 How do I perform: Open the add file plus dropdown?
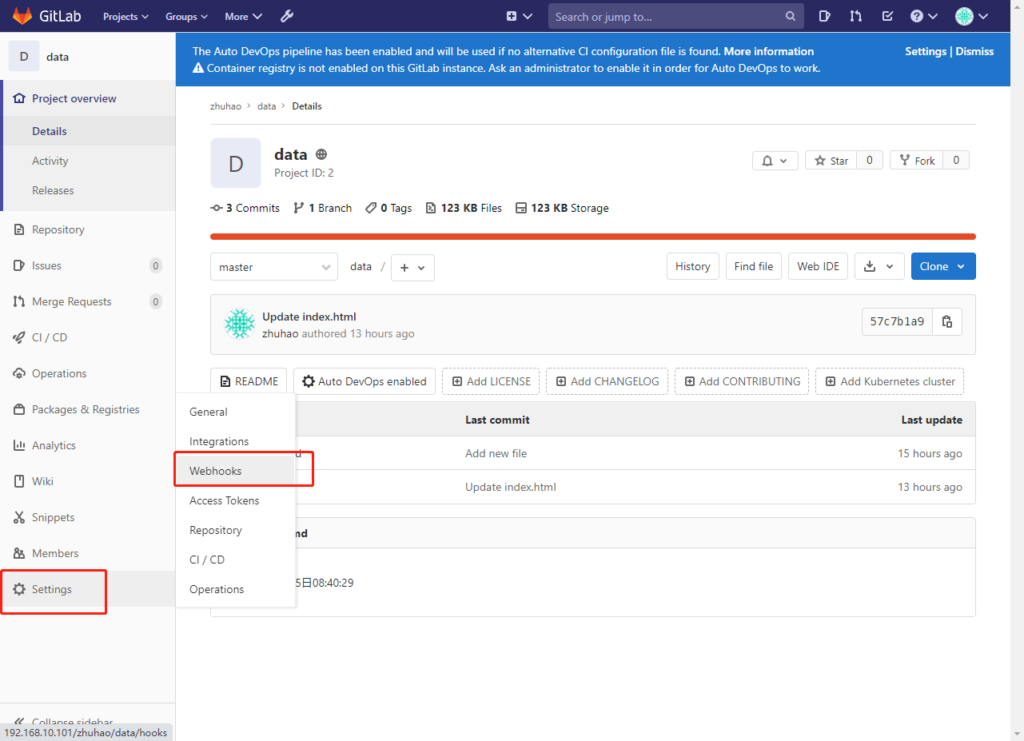point(412,268)
